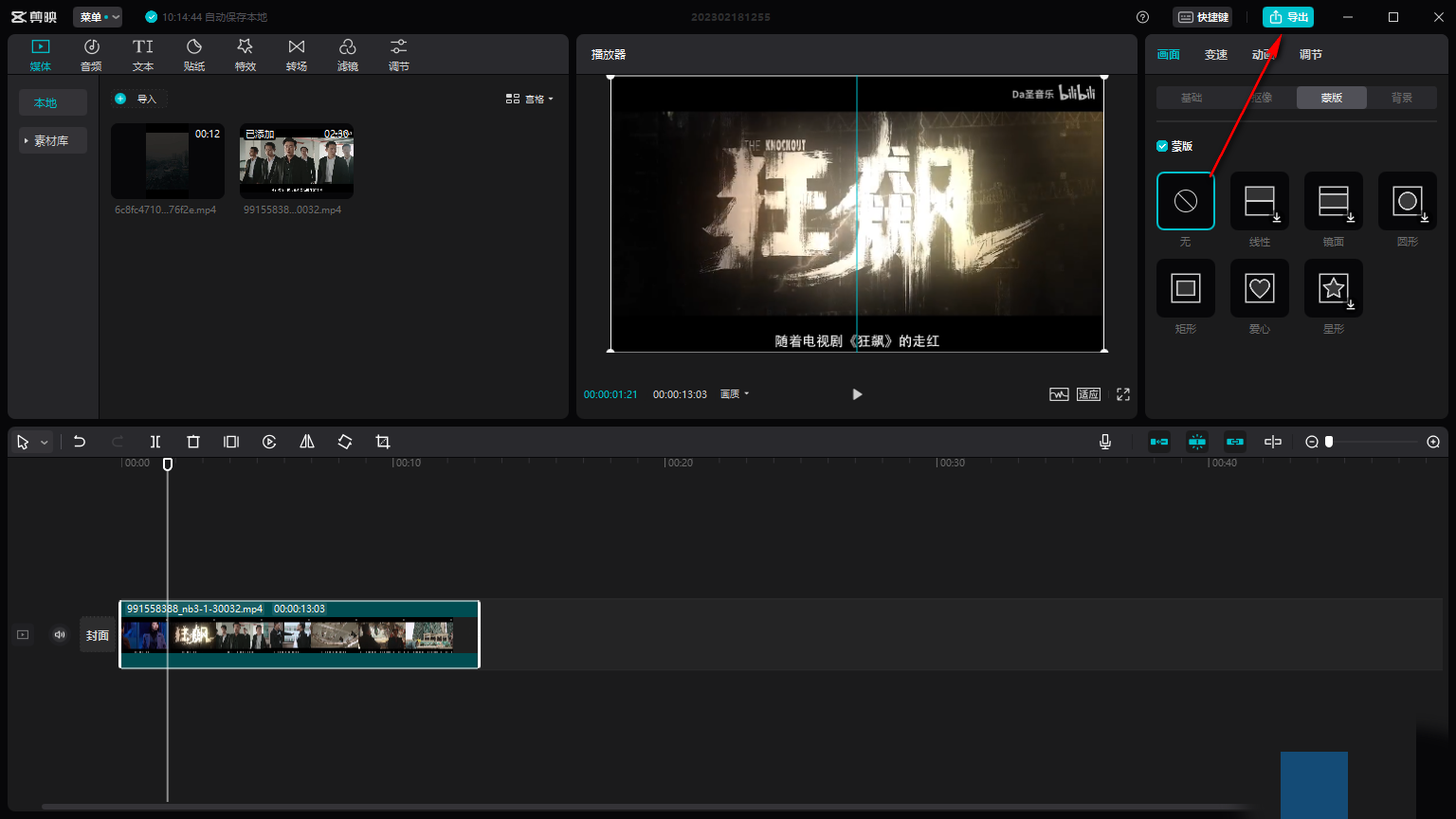This screenshot has width=1456, height=819.
Task: Uncheck the 蒙版 mask checkbox
Action: [1162, 146]
